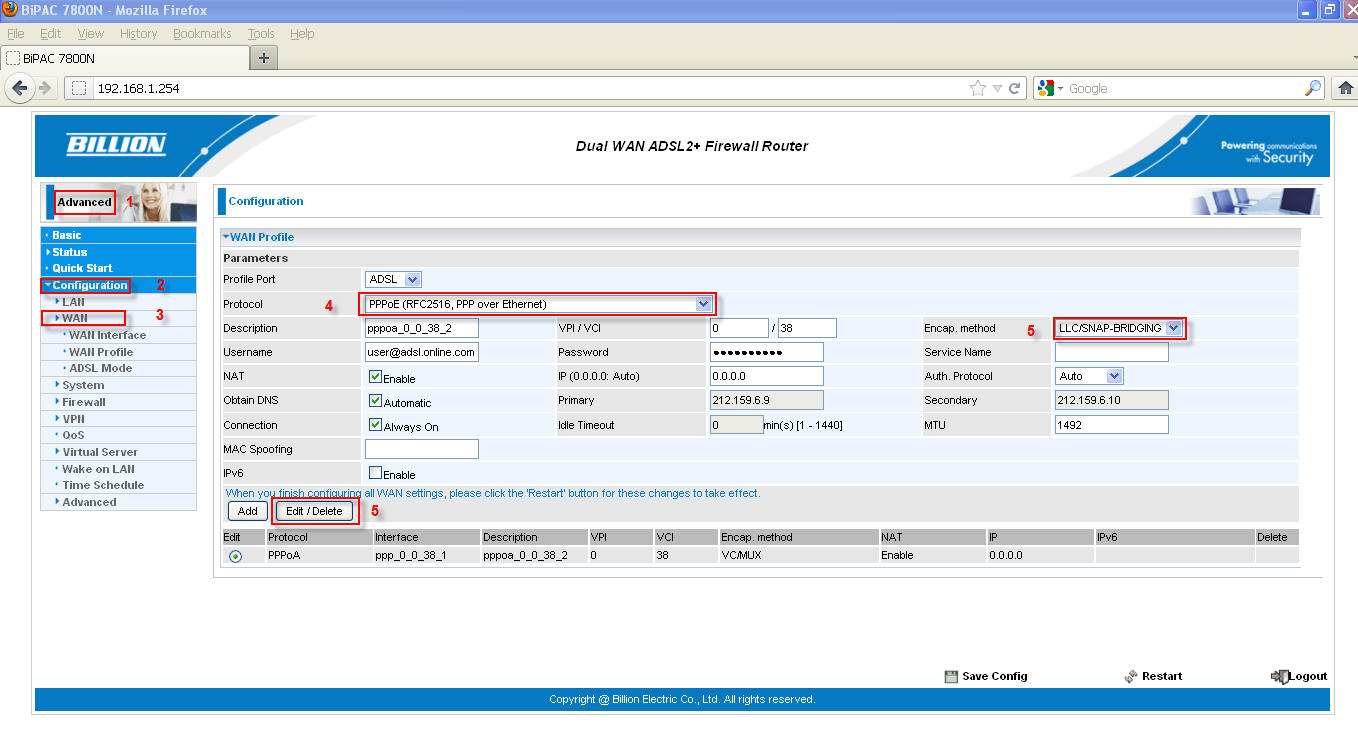
Task: Expand the VPN sidebar item
Action: pyautogui.click(x=73, y=419)
